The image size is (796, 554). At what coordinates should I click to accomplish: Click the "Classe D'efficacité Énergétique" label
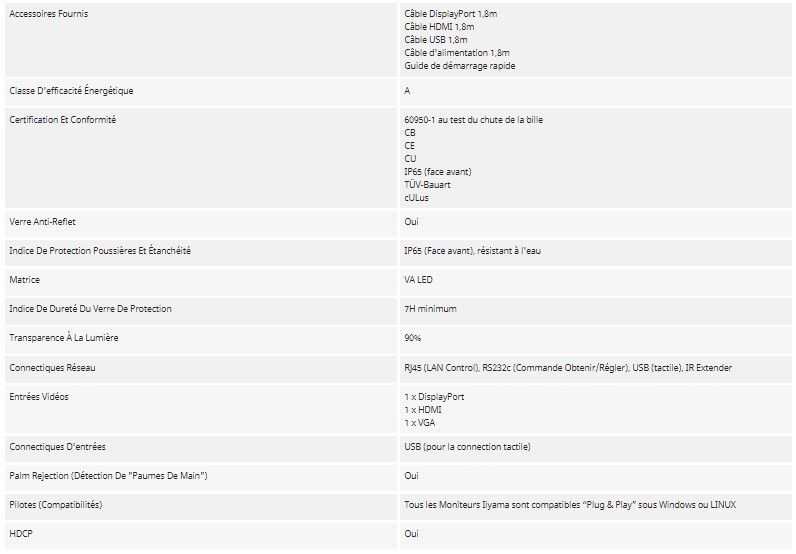pos(71,91)
